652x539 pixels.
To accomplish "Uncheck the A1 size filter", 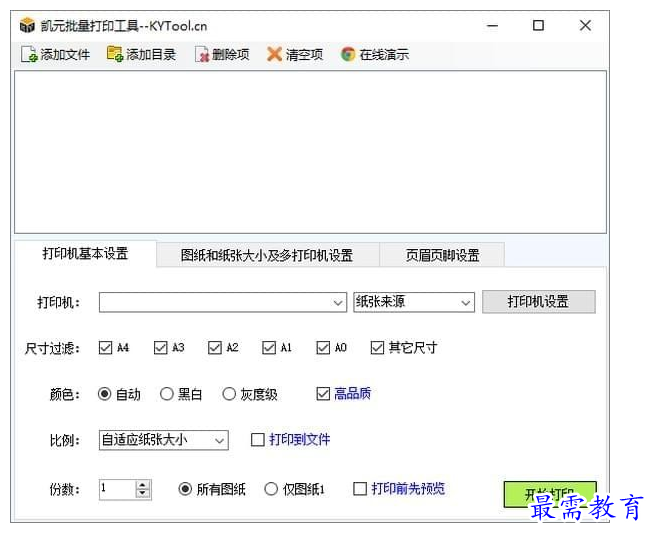I will tap(269, 347).
